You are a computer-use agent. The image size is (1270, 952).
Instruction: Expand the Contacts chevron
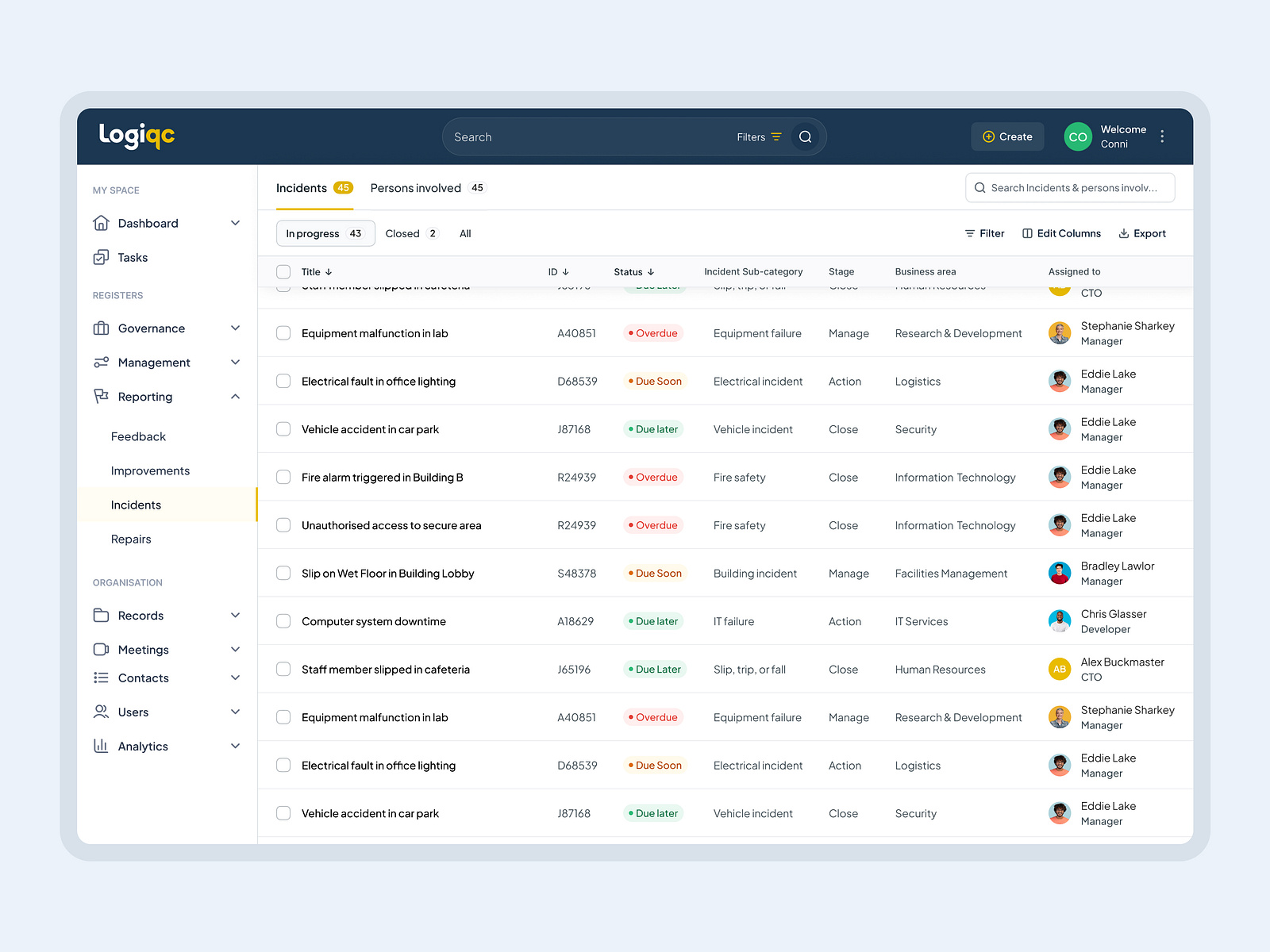coord(236,678)
